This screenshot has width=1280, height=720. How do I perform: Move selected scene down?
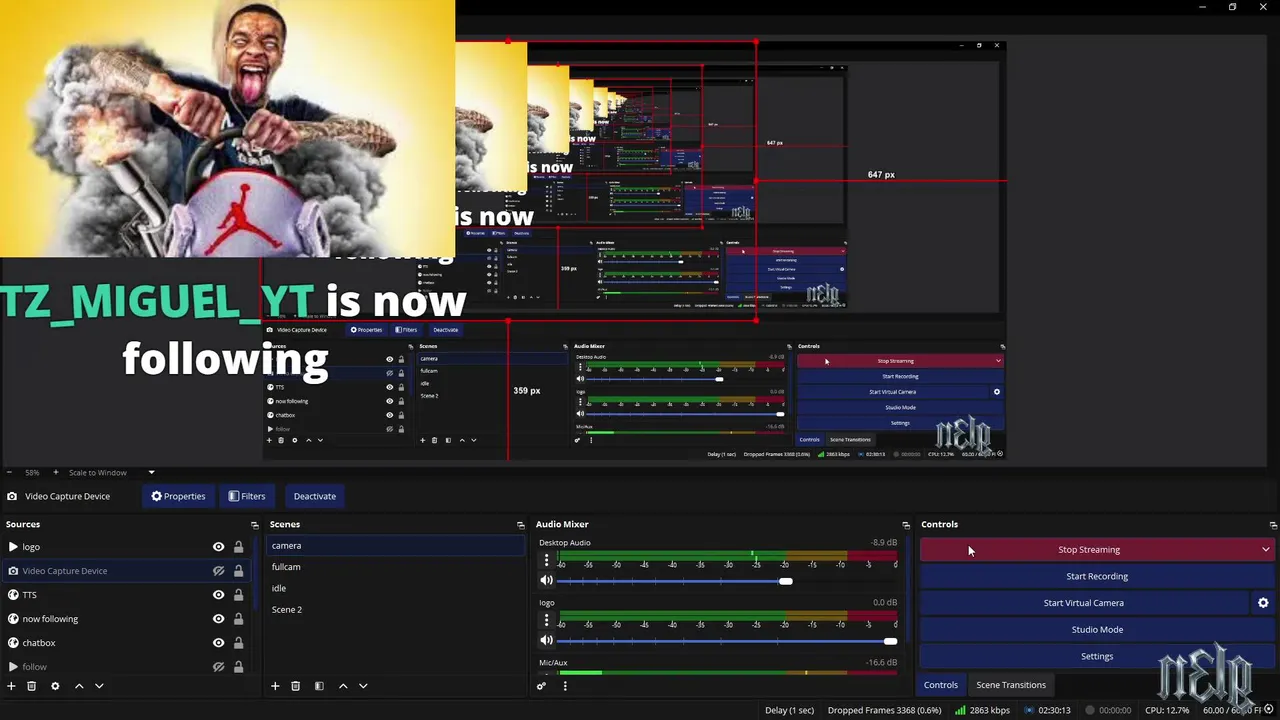pos(363,686)
